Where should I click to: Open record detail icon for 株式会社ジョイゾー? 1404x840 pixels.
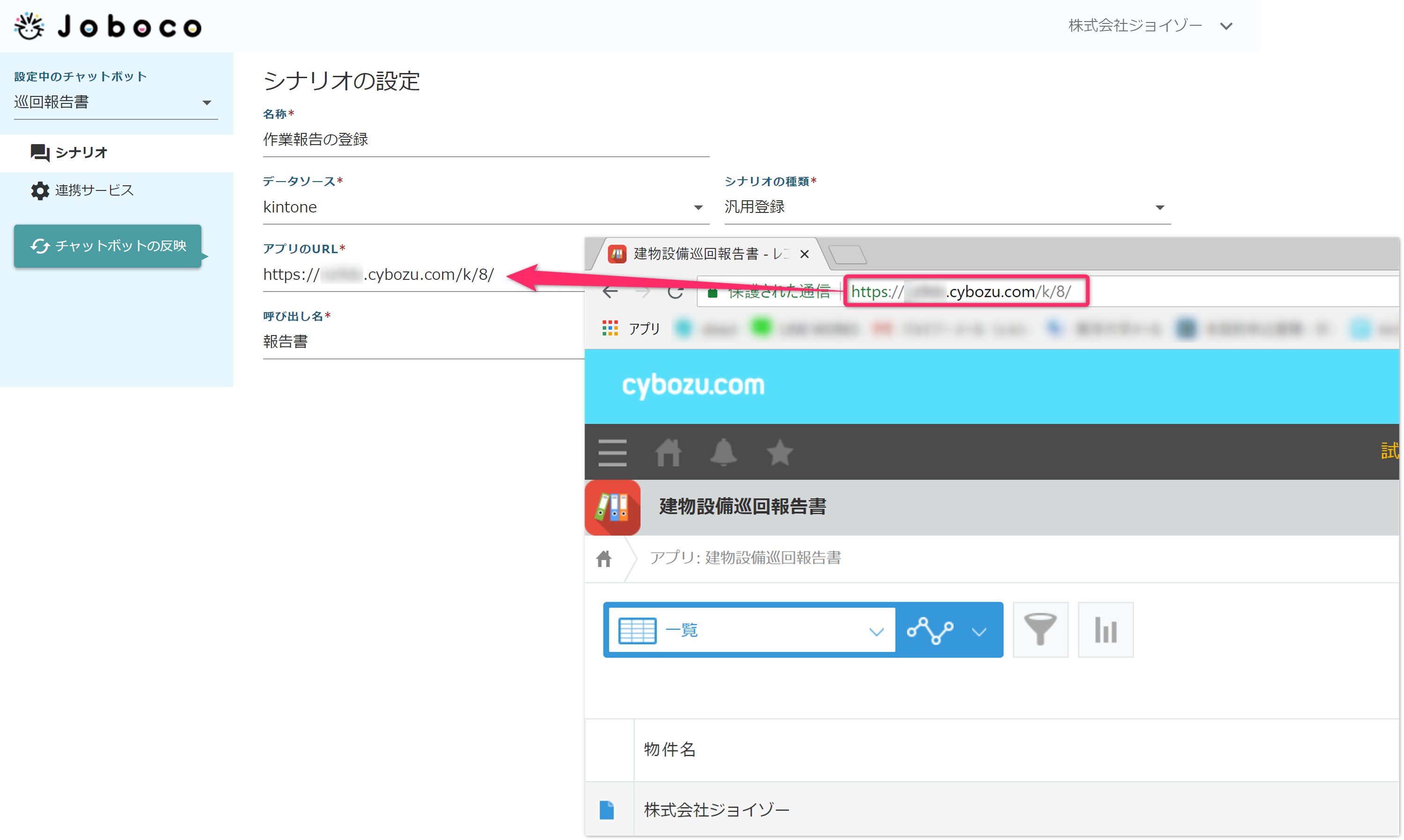[x=606, y=811]
